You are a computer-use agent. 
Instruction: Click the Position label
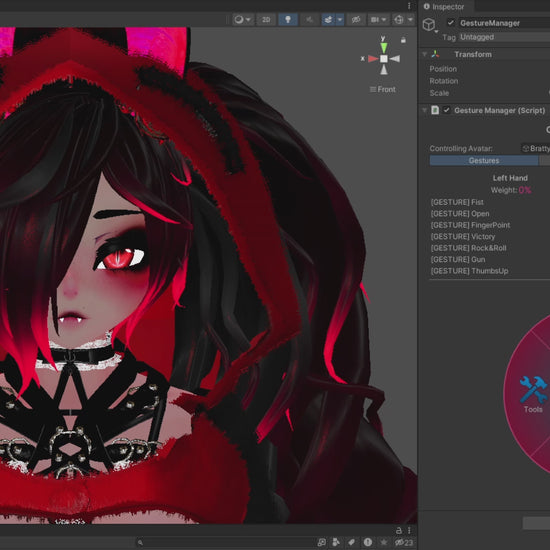click(443, 69)
